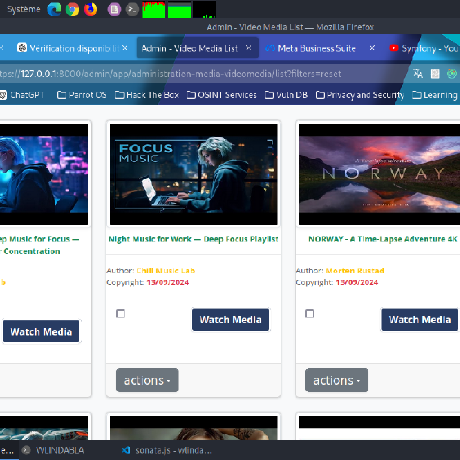The width and height of the screenshot is (460, 460).
Task: Open the NORWAY Time-Lapse Adventure 4K title link
Action: click(383, 239)
